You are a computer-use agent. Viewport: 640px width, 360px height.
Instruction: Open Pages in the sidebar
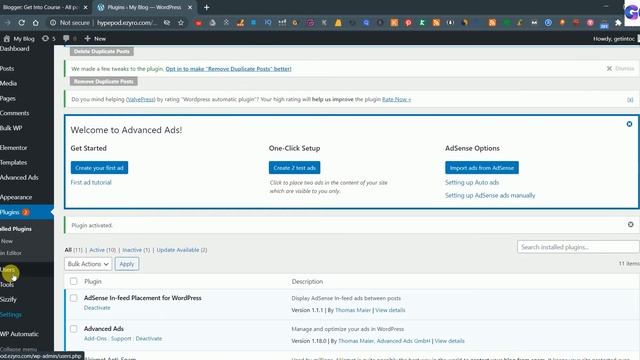(x=8, y=98)
